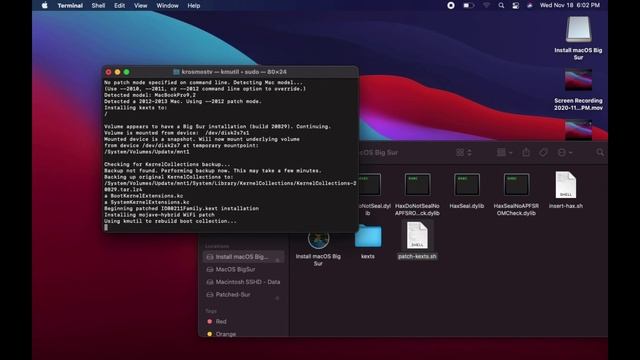Select the kexts folder
The image size is (640, 360).
(368, 237)
